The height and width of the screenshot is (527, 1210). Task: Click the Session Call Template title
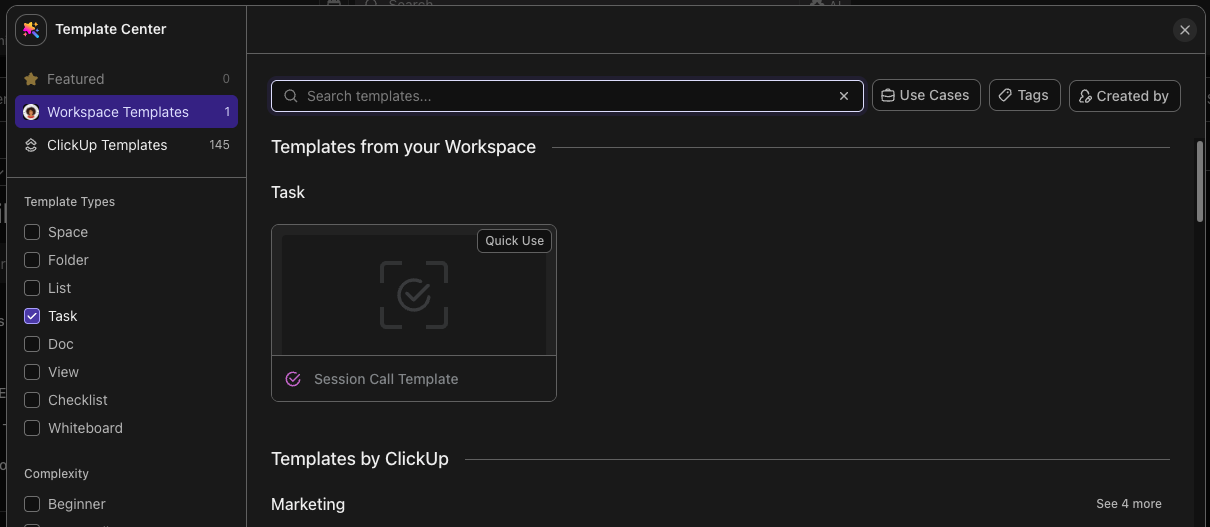(386, 379)
